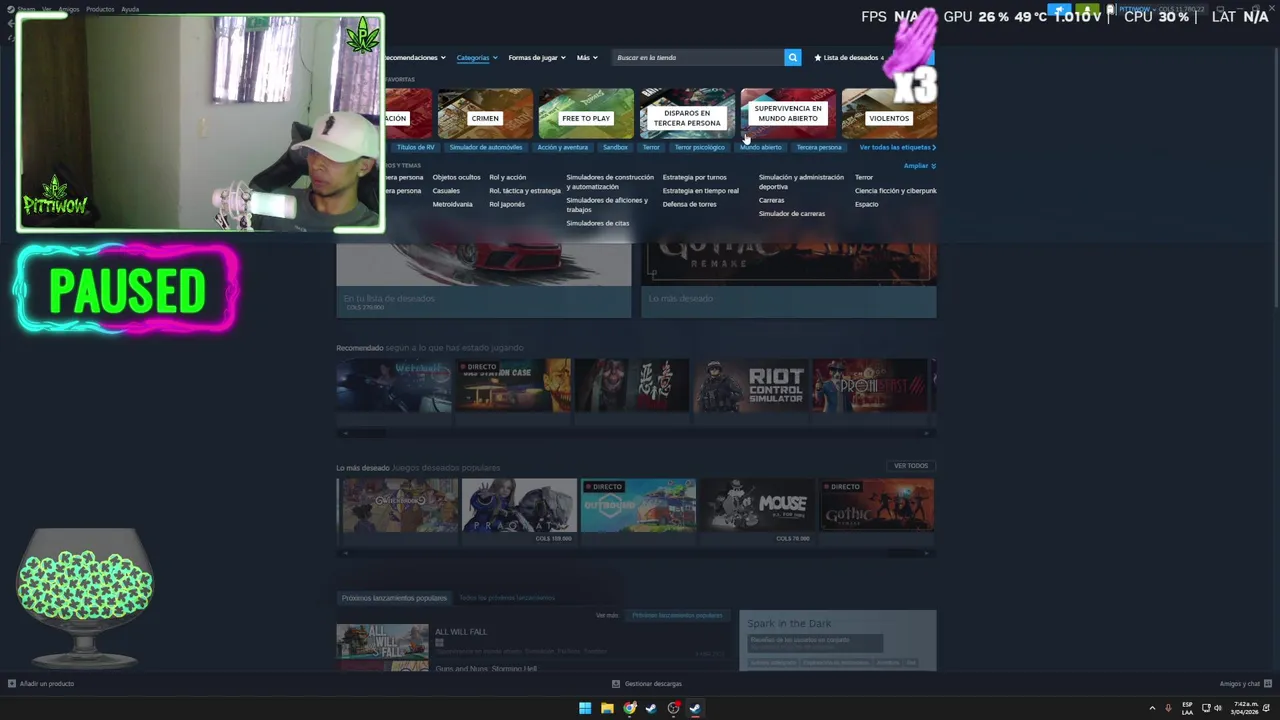
Task: Select Rol y acción genre
Action: [507, 177]
